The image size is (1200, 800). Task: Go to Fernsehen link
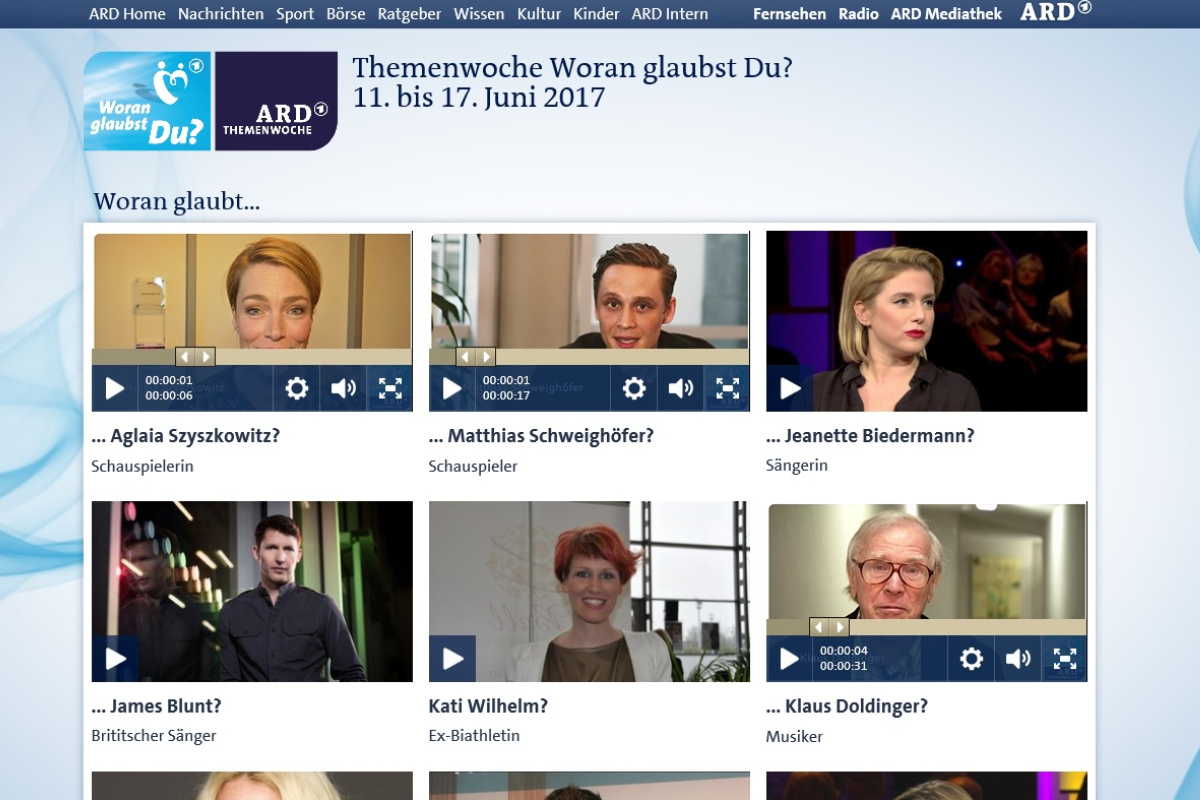pyautogui.click(x=790, y=14)
